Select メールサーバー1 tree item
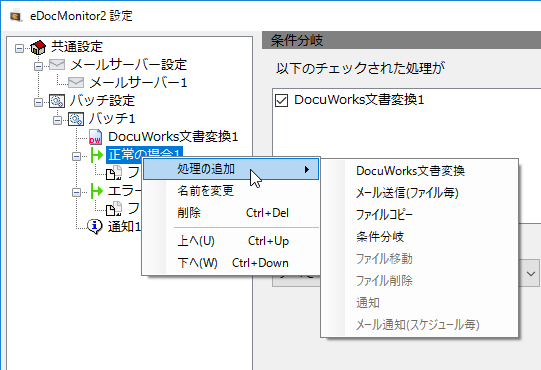Viewport: 541px width, 370px height. (x=138, y=83)
